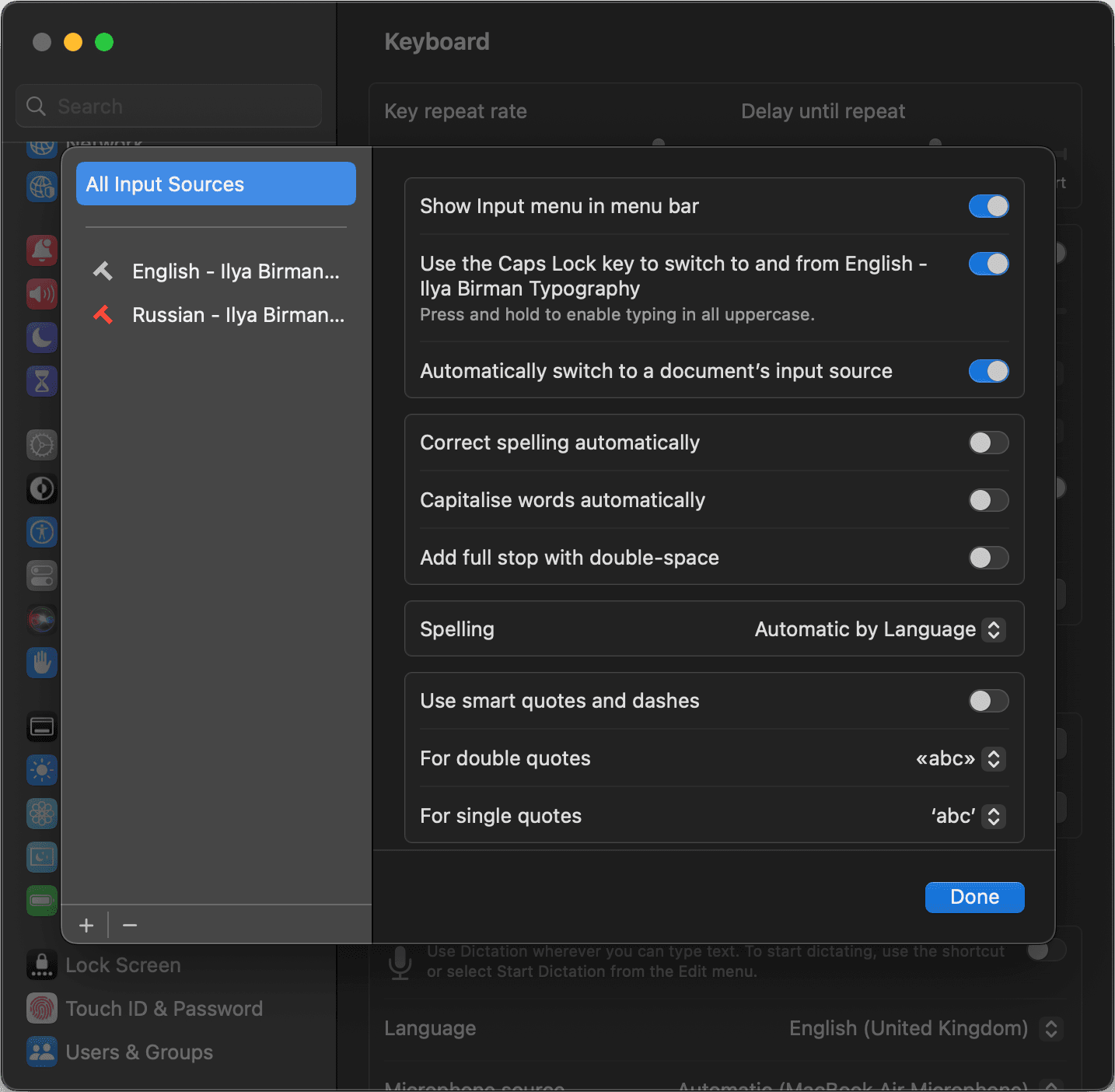Viewport: 1115px width, 1092px height.
Task: Click the Accessibility icon in sidebar
Action: tap(42, 532)
